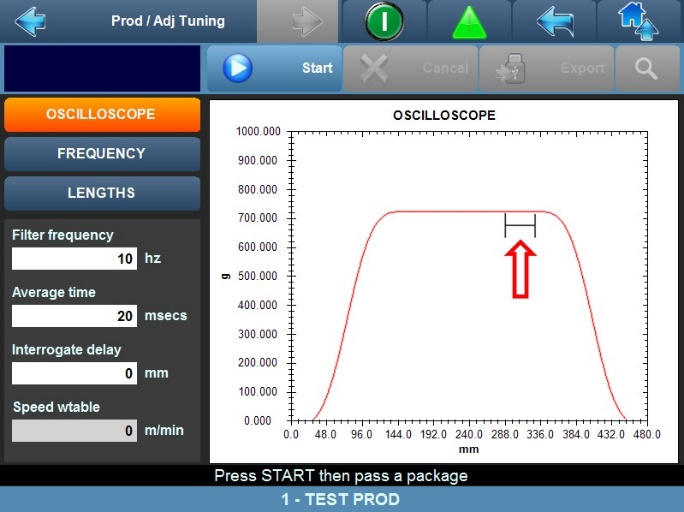Click the 48.0 x-axis label
Viewport: 684px width, 512px height.
[326, 434]
